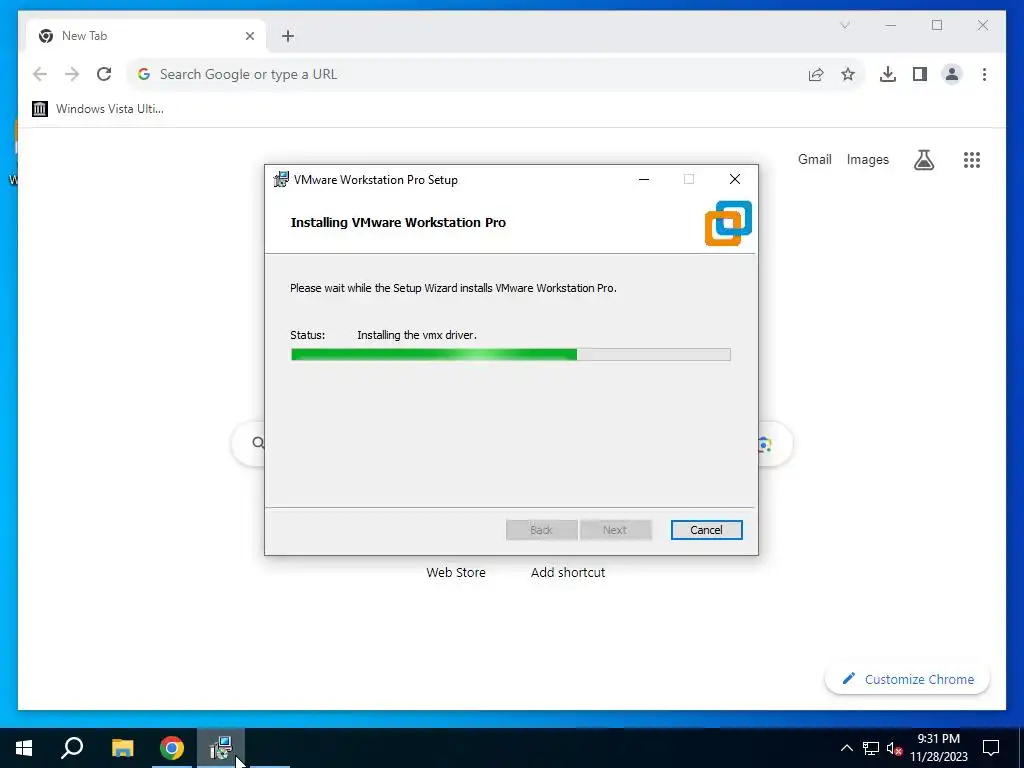
Task: Close the New Tab tab
Action: (249, 36)
